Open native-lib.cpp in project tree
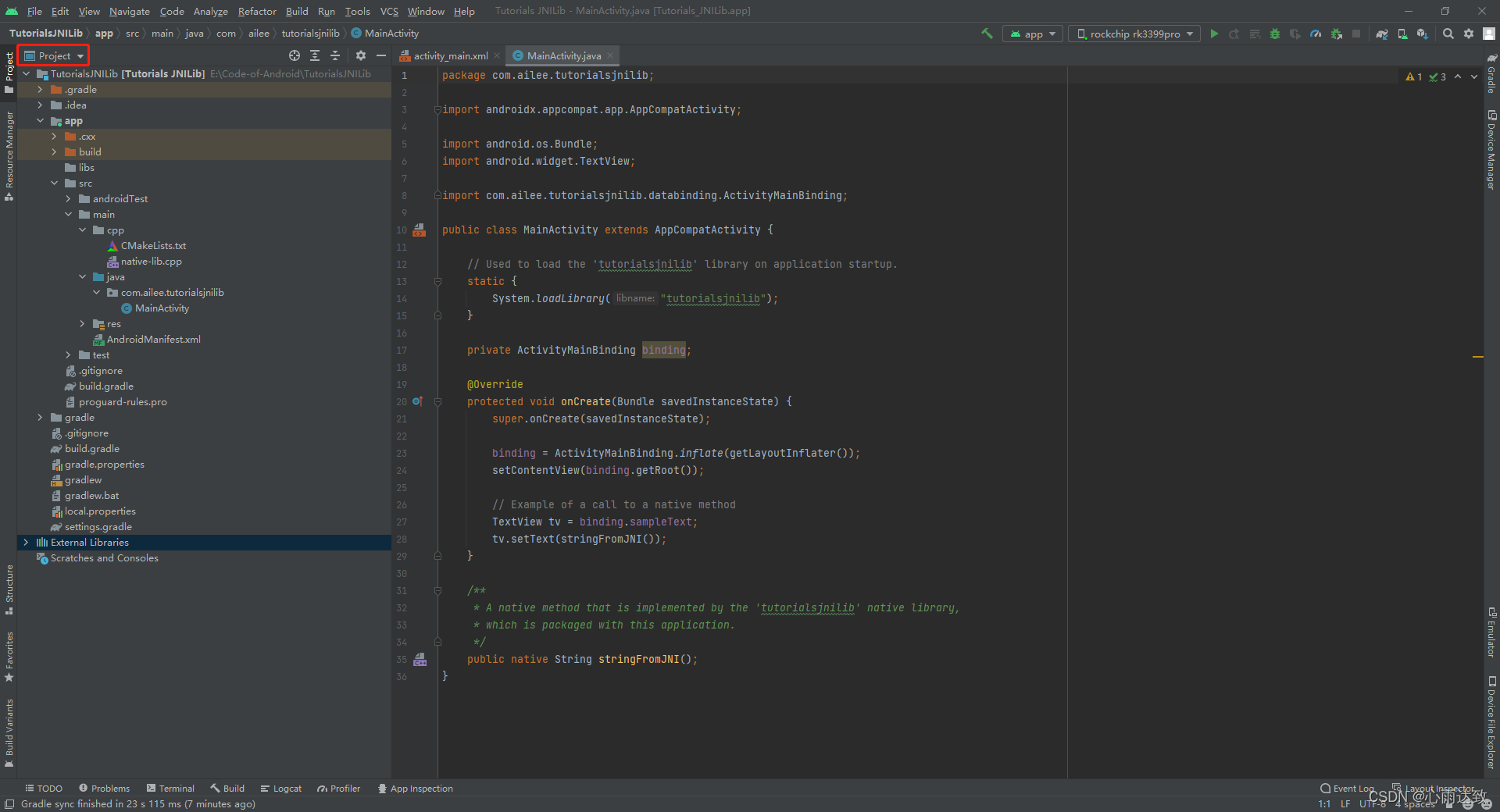 [x=151, y=262]
